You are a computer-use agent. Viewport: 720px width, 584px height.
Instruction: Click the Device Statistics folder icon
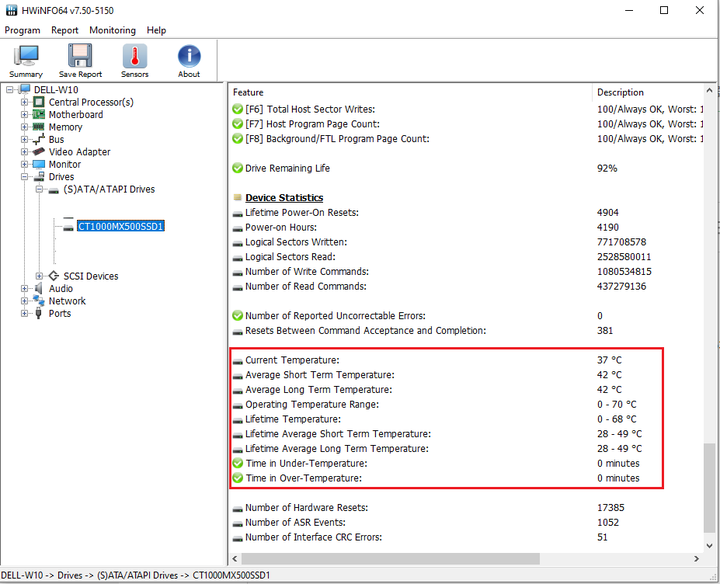[237, 197]
